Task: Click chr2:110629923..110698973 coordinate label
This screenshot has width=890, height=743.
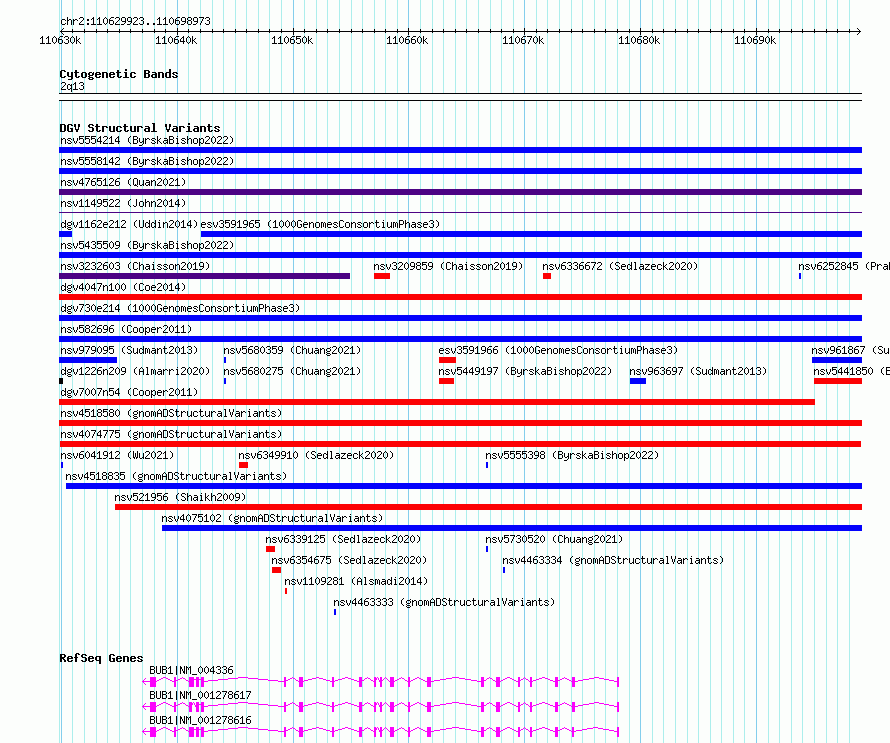Action: (135, 21)
